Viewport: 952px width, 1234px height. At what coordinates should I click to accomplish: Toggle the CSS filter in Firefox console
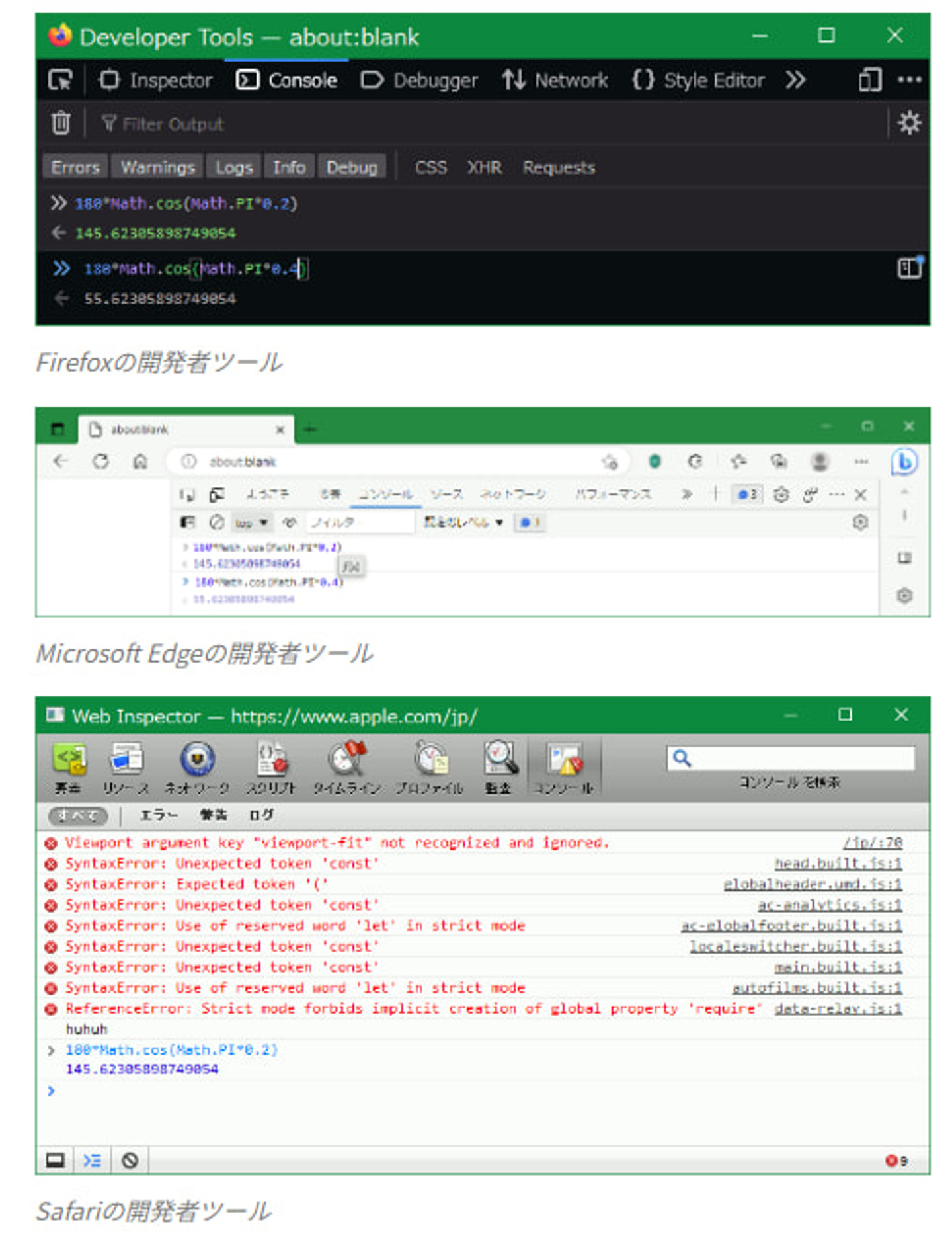point(431,167)
